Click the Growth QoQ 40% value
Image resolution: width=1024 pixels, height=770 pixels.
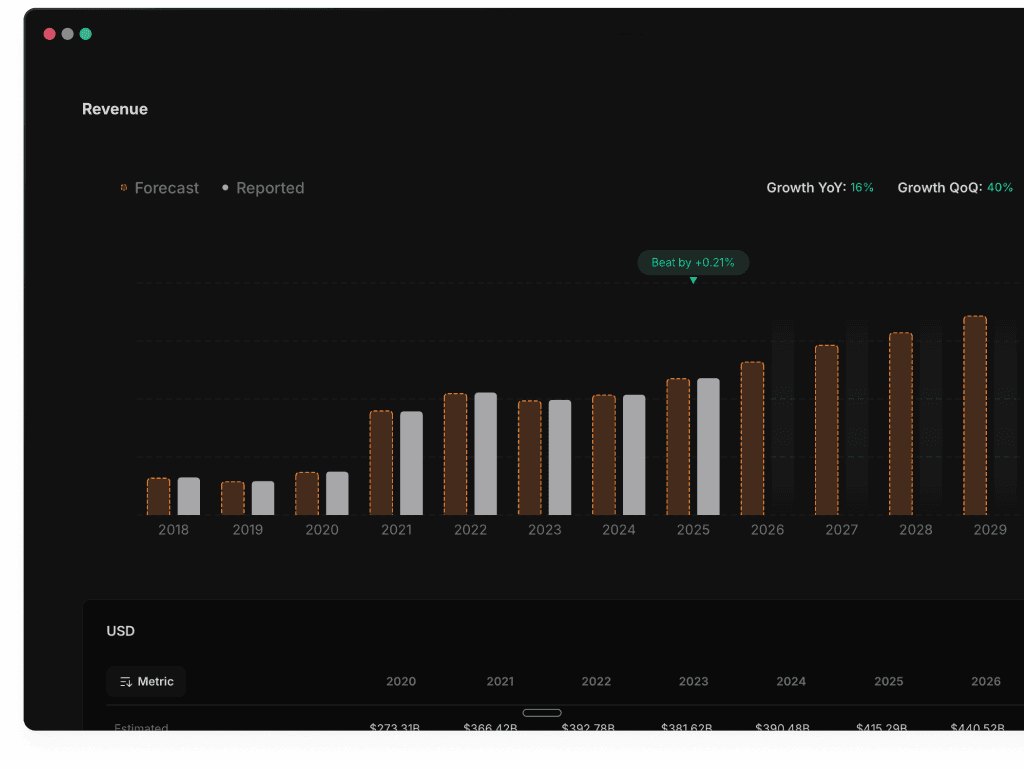click(1000, 187)
